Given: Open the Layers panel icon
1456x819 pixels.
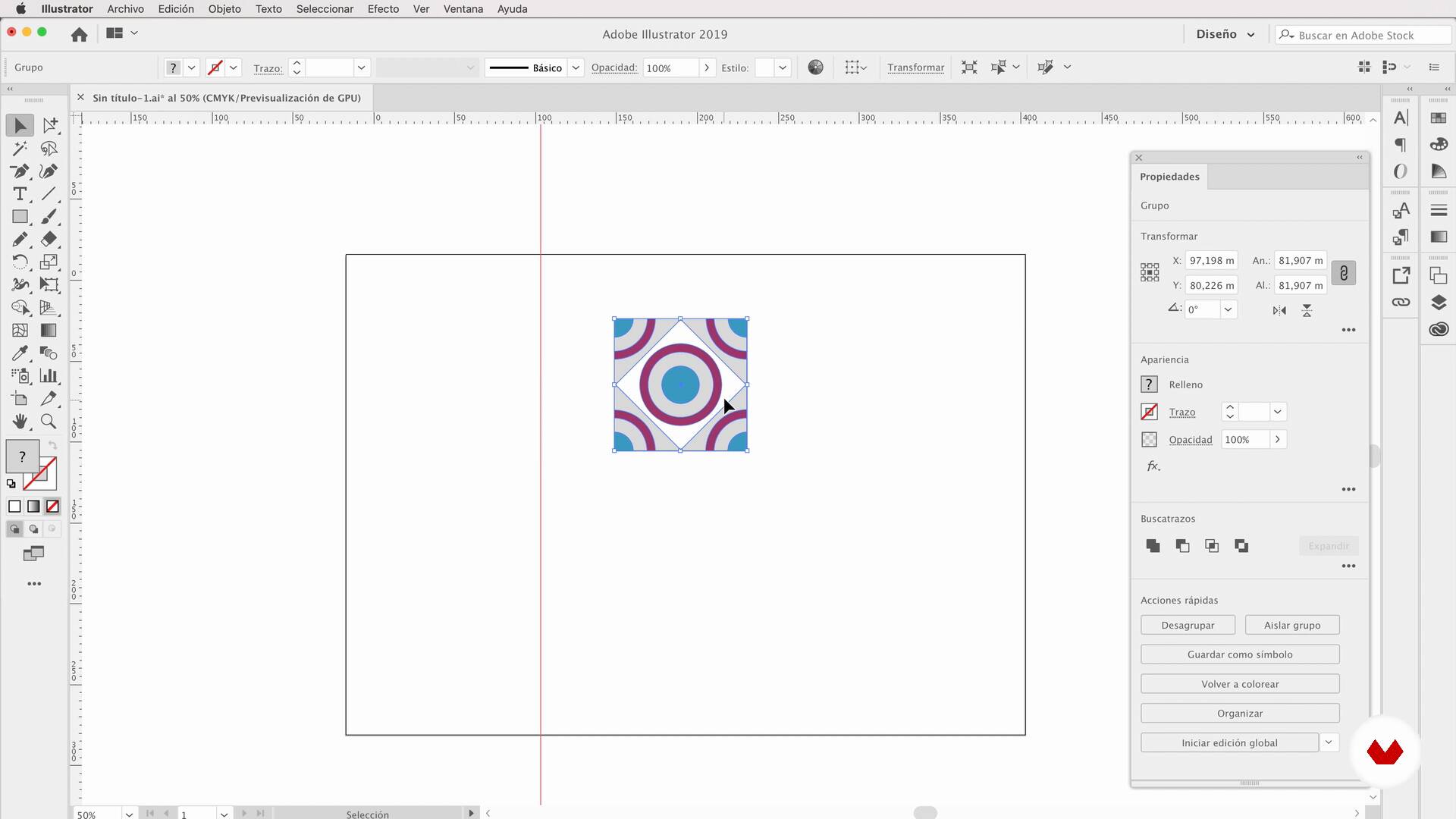Looking at the screenshot, I should [x=1439, y=303].
